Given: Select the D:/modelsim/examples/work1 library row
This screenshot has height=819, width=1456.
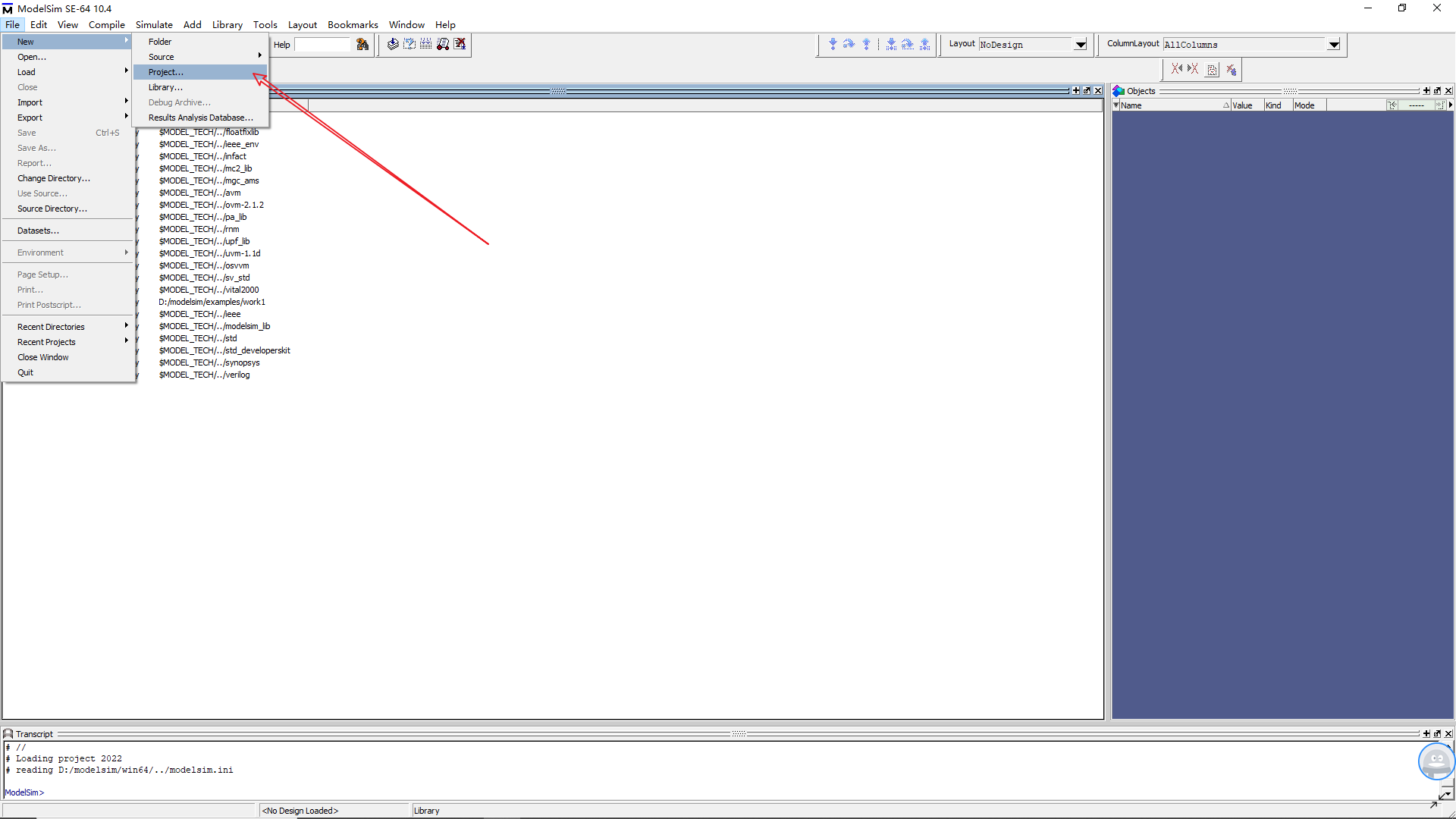Looking at the screenshot, I should [212, 302].
